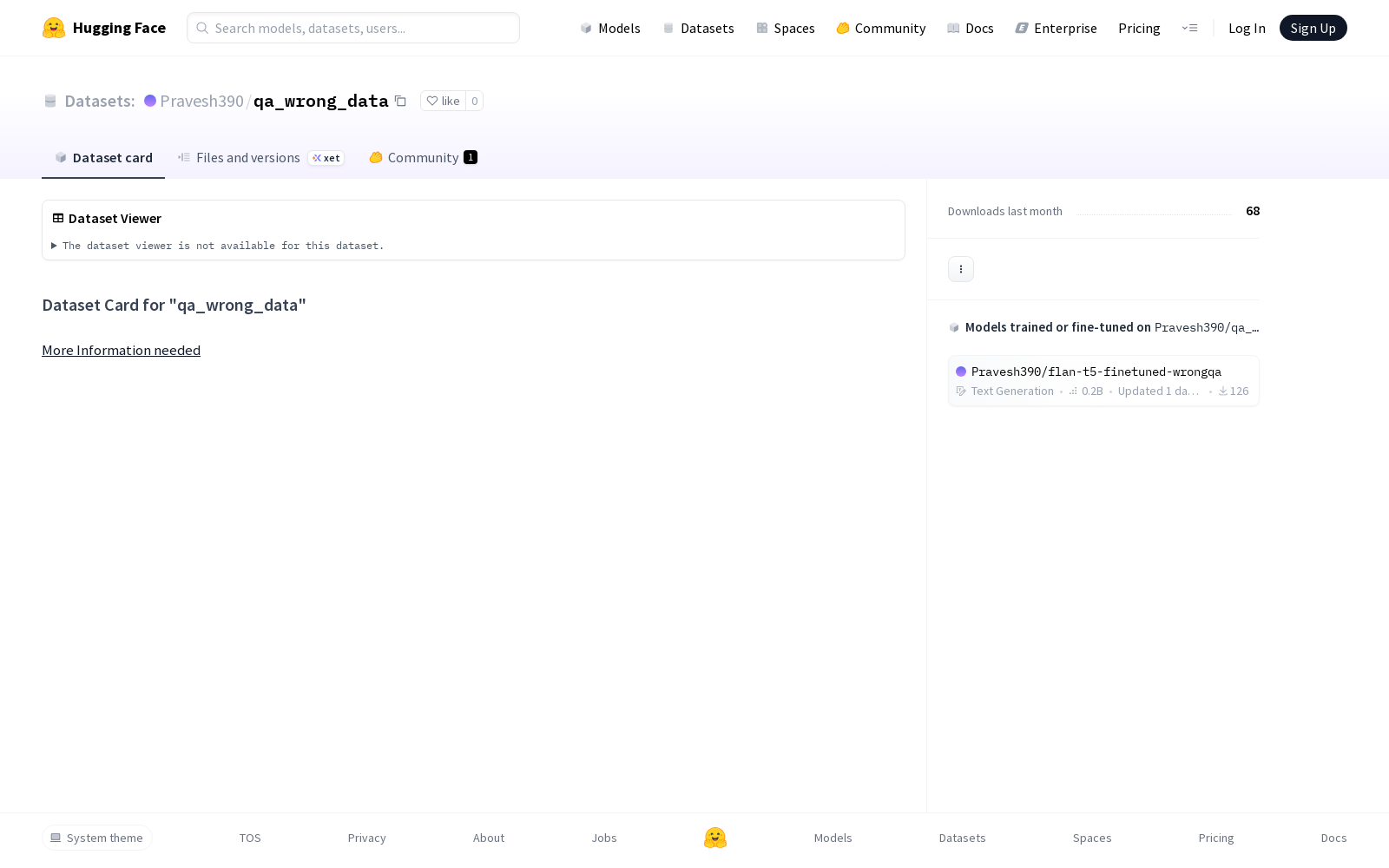Go to Datasets in the top navigation
The image size is (1389, 868).
point(698,28)
